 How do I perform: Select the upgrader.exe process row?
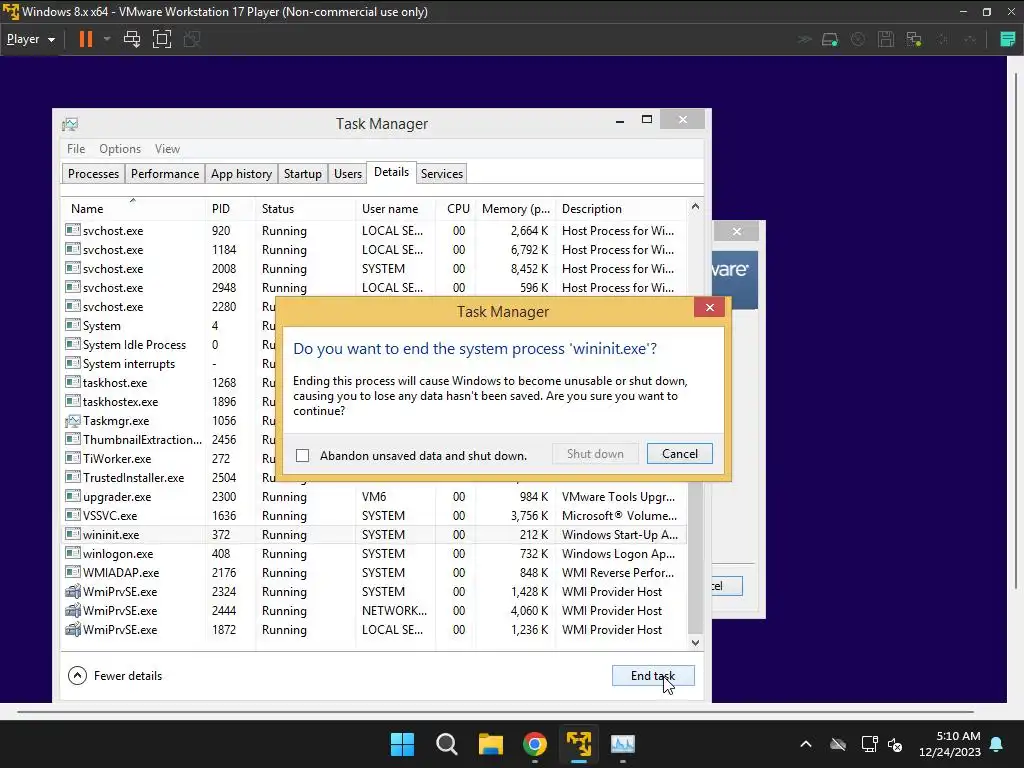pos(374,496)
